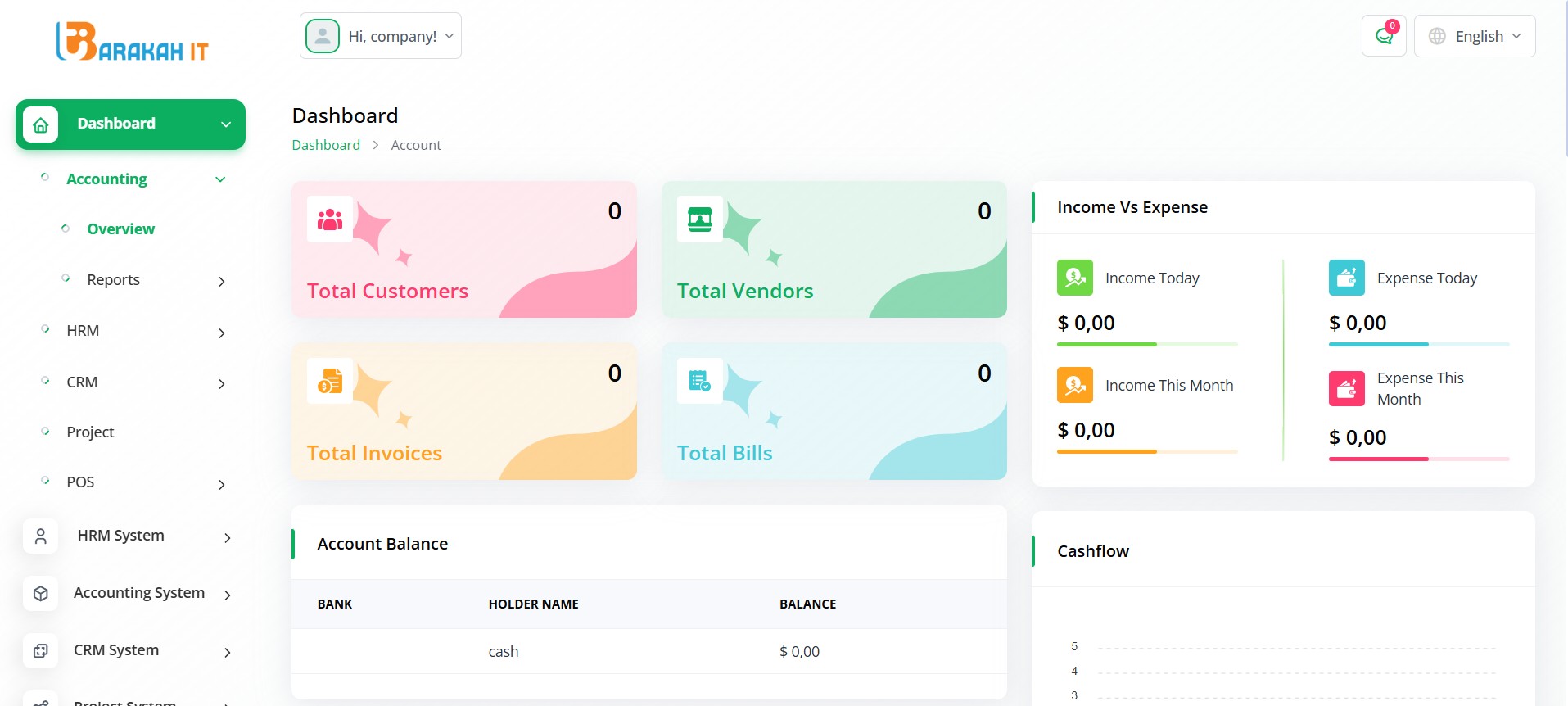Click the Total Bills checklist icon
Viewport: 1568px width, 706px height.
coord(700,381)
